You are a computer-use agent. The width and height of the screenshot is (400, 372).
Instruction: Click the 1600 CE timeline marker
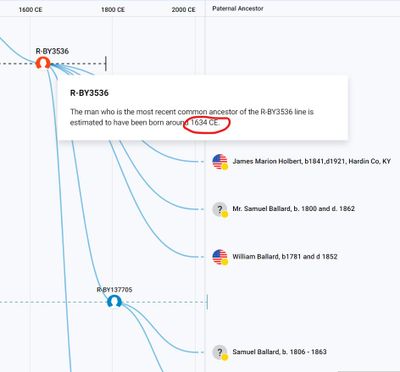(x=30, y=10)
